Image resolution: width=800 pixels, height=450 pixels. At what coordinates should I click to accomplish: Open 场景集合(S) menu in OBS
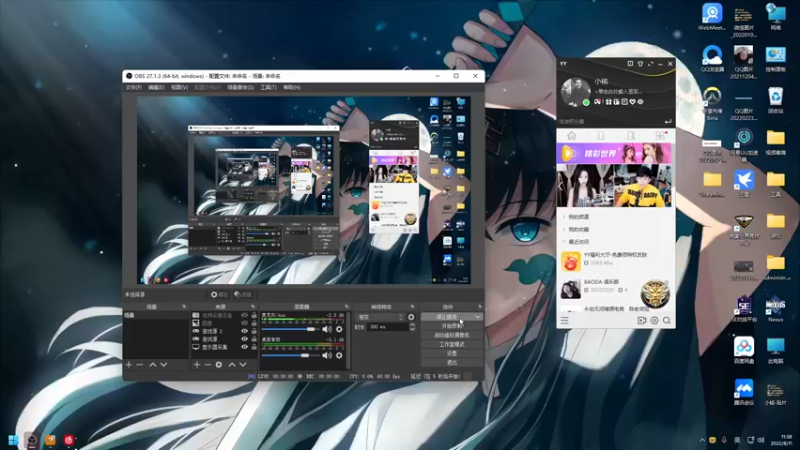coord(240,88)
